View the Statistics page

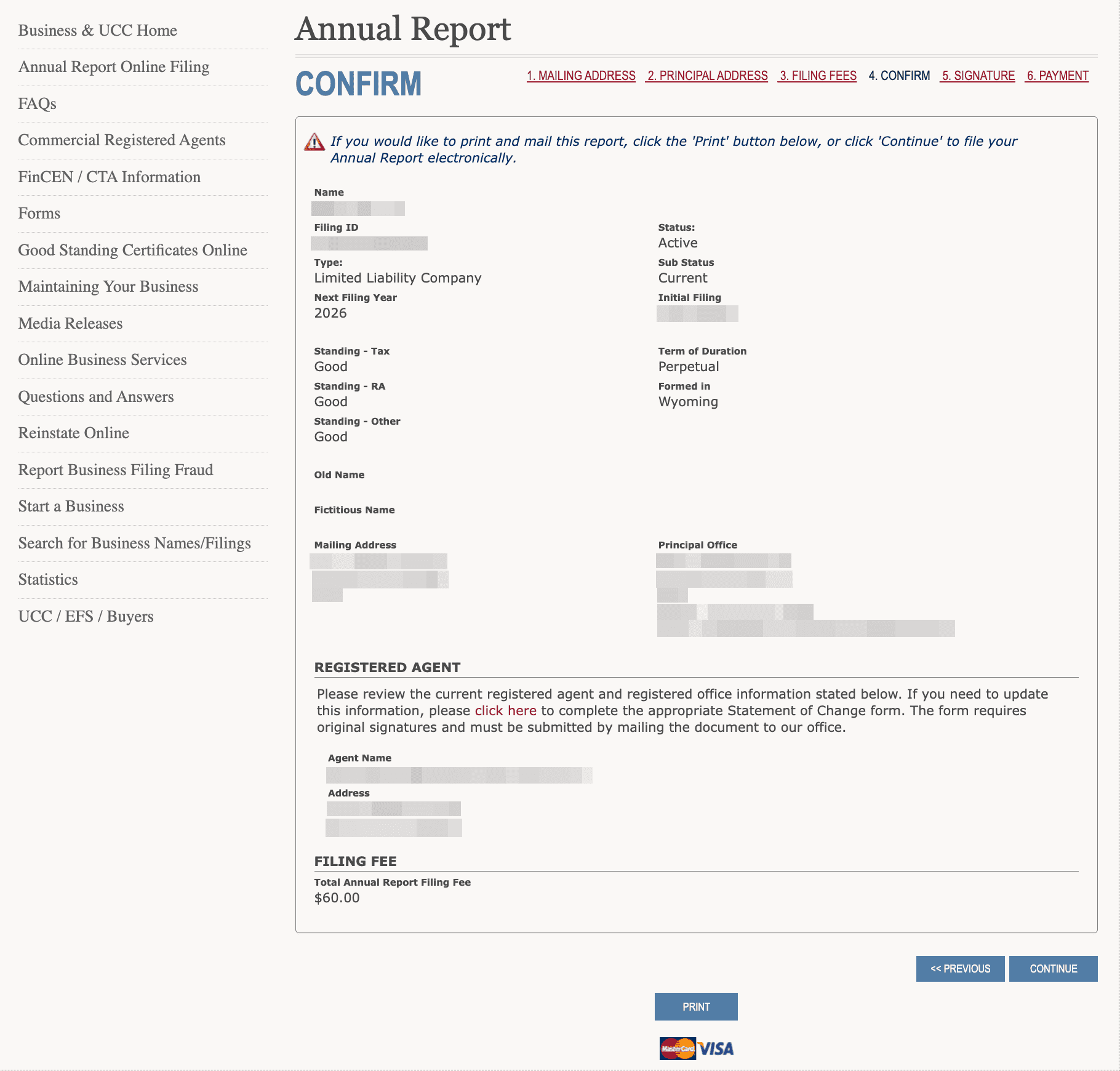[48, 579]
